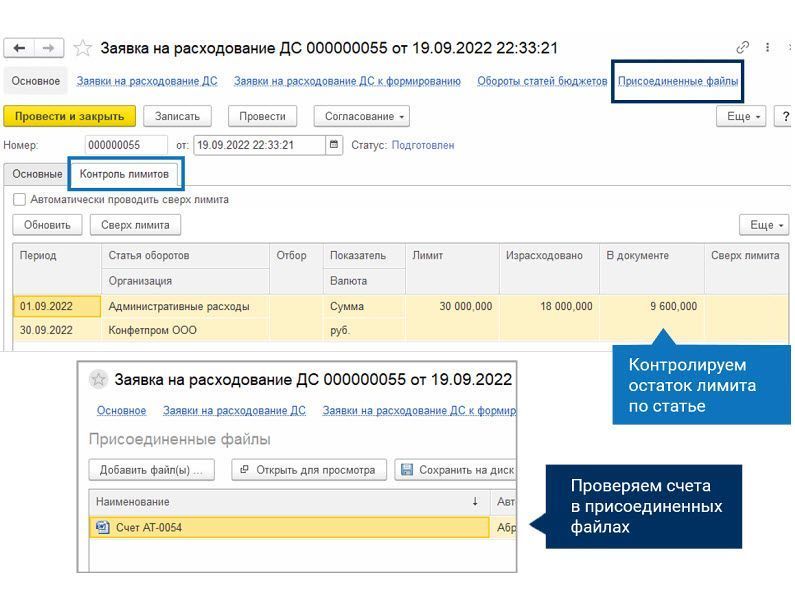Select the Контроль лимитов tab

click(x=124, y=174)
